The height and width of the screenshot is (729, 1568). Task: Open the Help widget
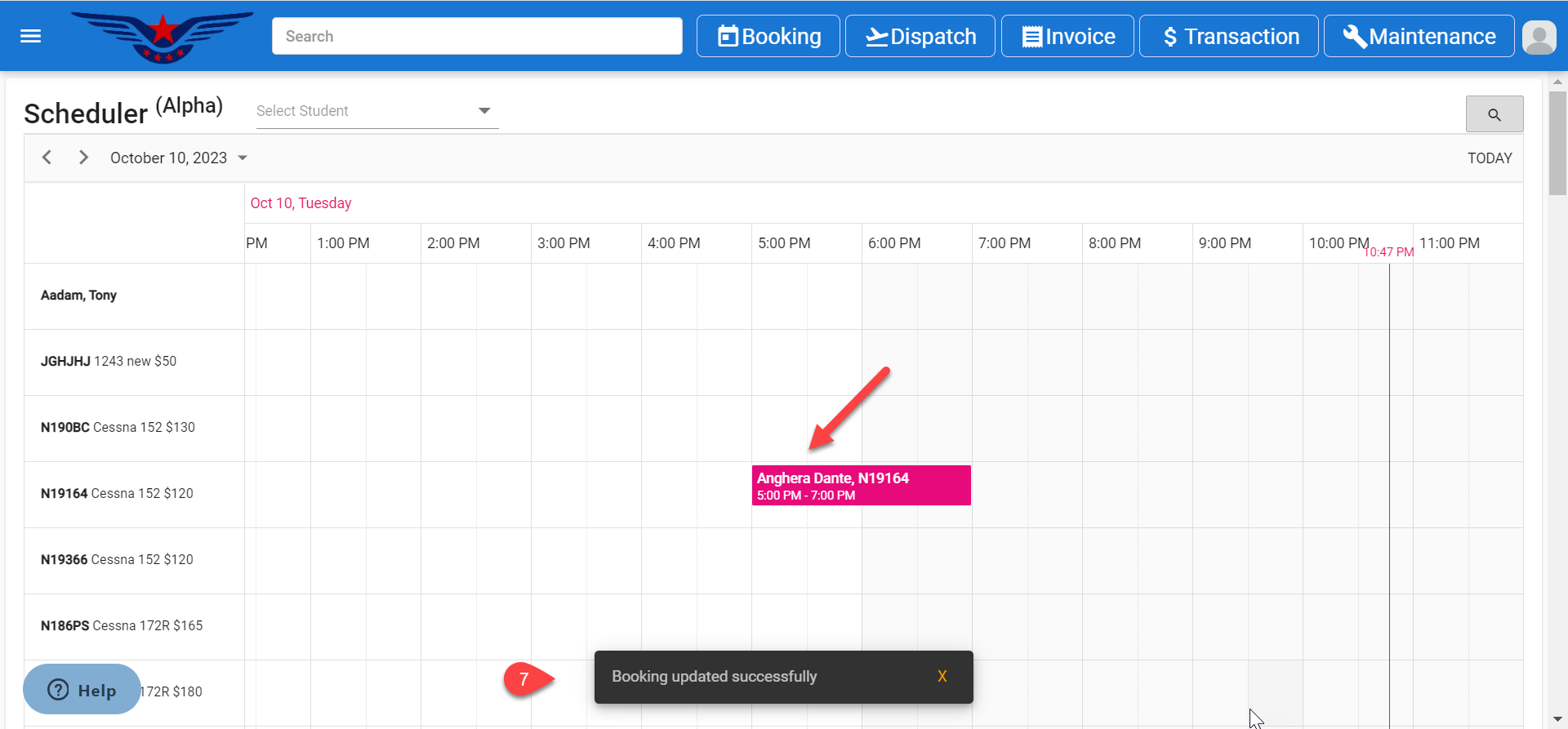click(x=82, y=690)
